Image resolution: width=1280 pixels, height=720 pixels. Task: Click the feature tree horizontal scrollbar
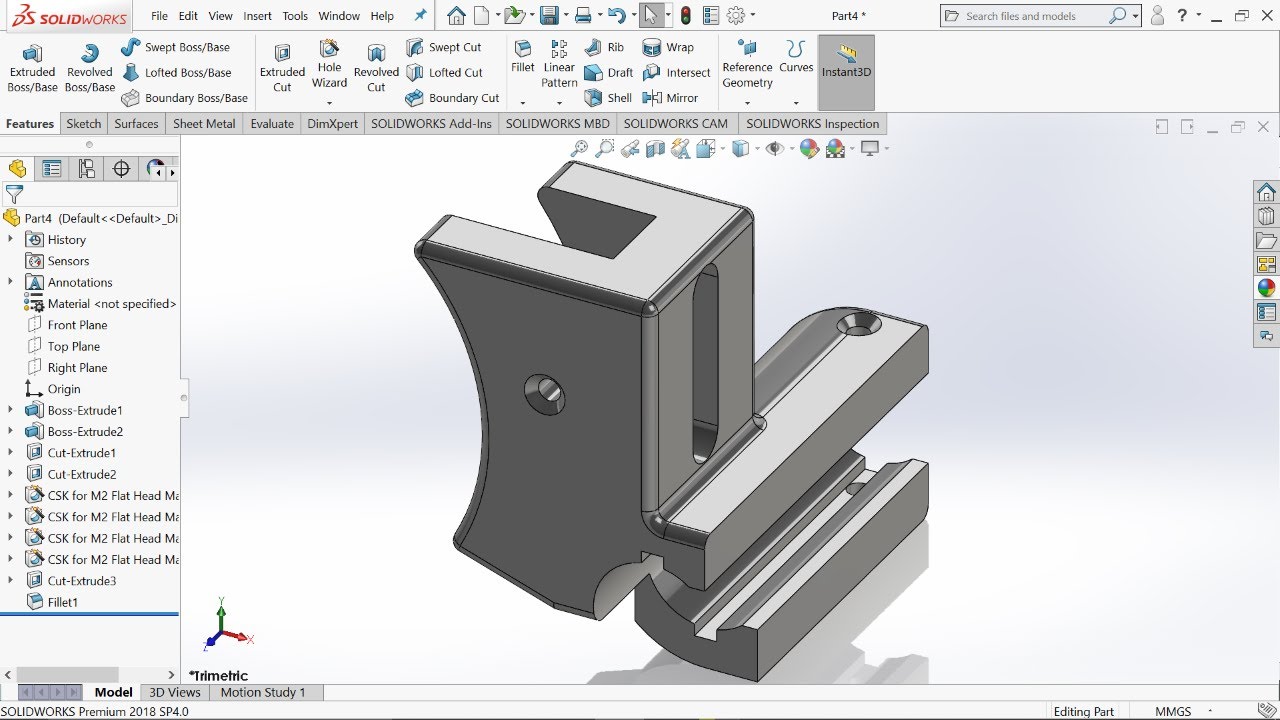[66, 675]
